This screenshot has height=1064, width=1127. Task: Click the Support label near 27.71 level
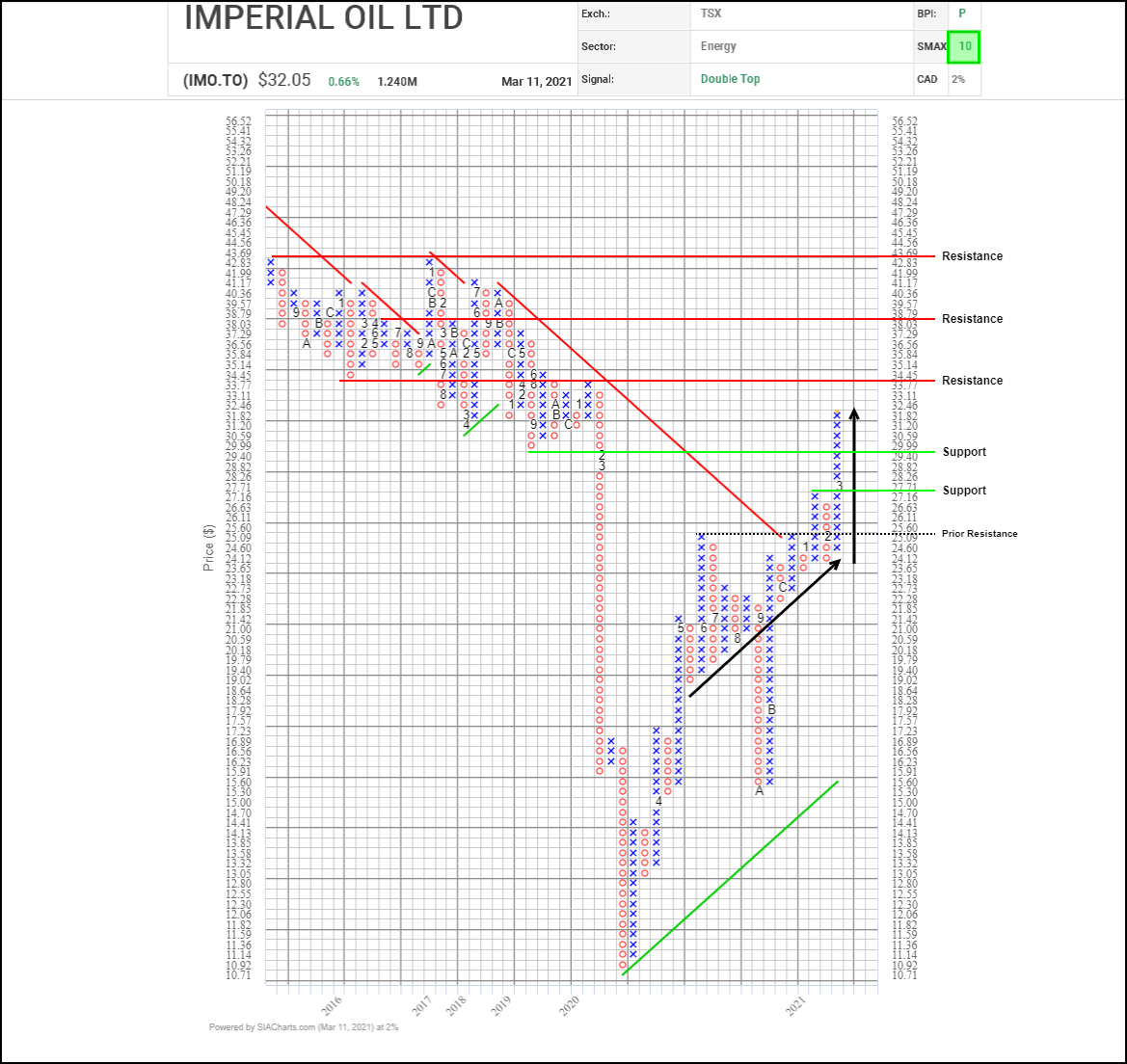tap(964, 491)
